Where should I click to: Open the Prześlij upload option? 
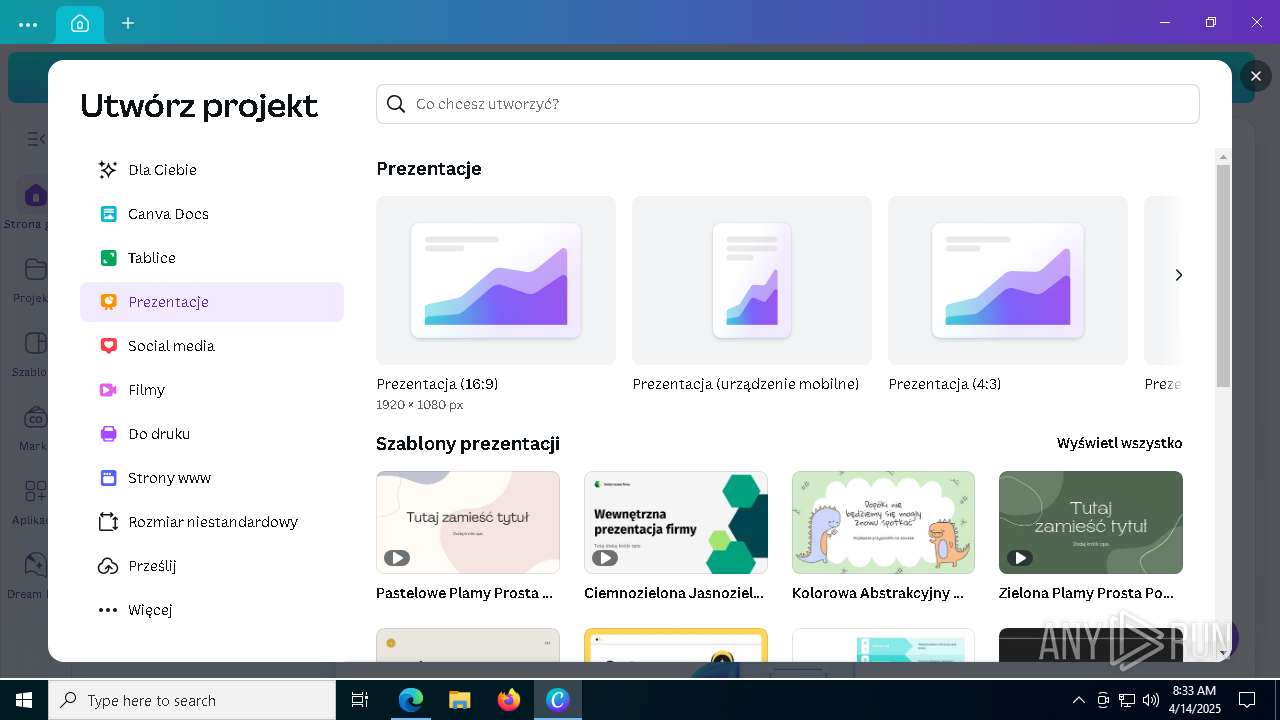pos(211,566)
